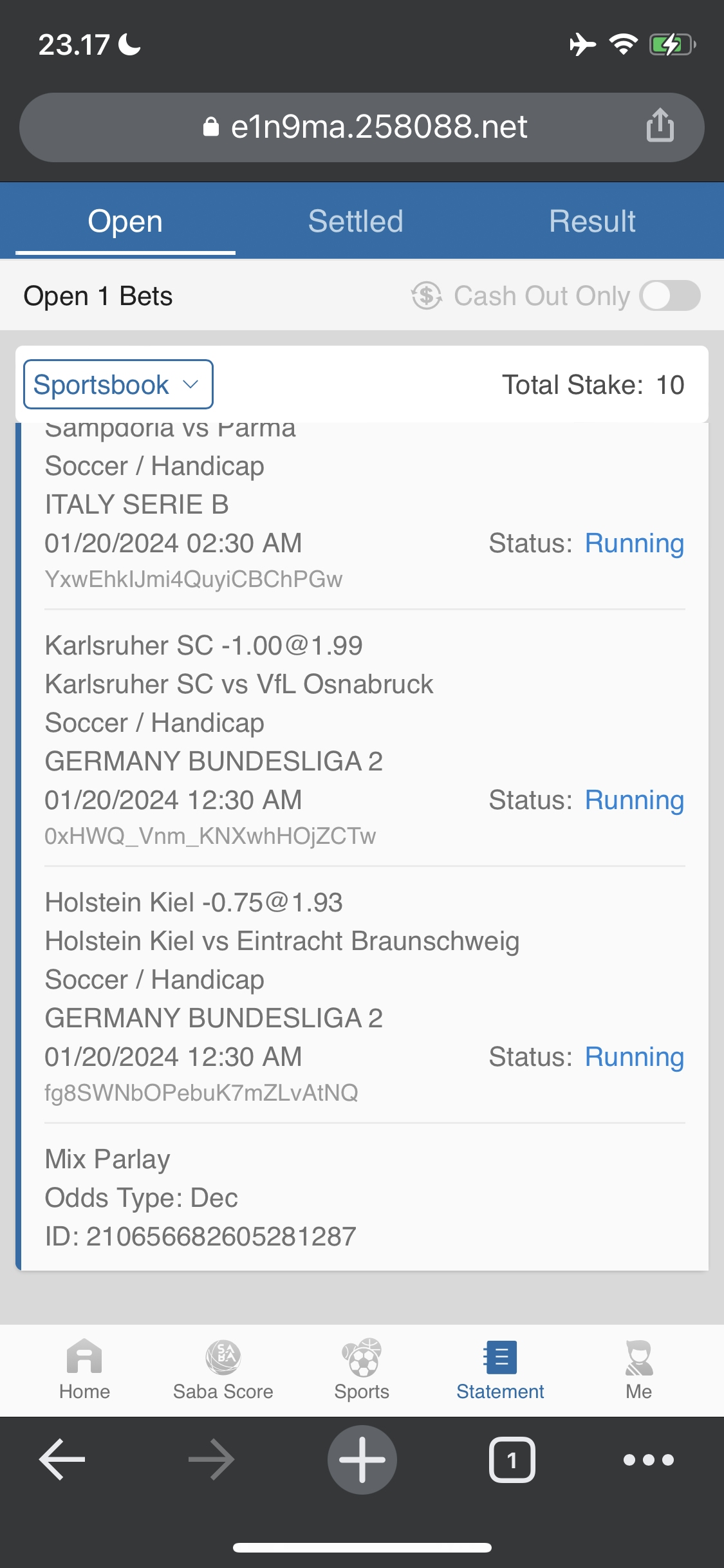Click Running status for Sampdoria match
The width and height of the screenshot is (724, 1568).
tap(634, 543)
